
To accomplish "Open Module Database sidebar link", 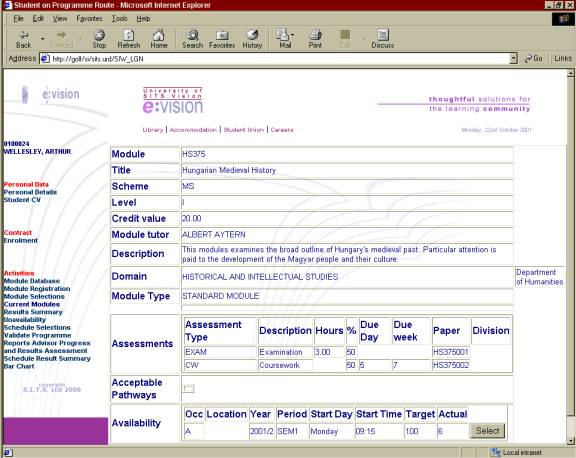I will (32, 281).
